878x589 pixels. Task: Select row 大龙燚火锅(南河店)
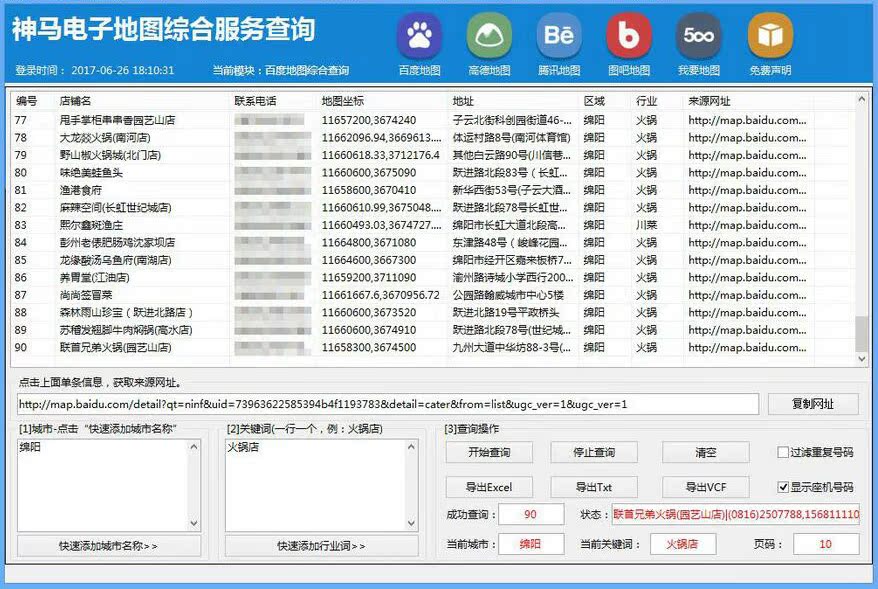coord(433,137)
